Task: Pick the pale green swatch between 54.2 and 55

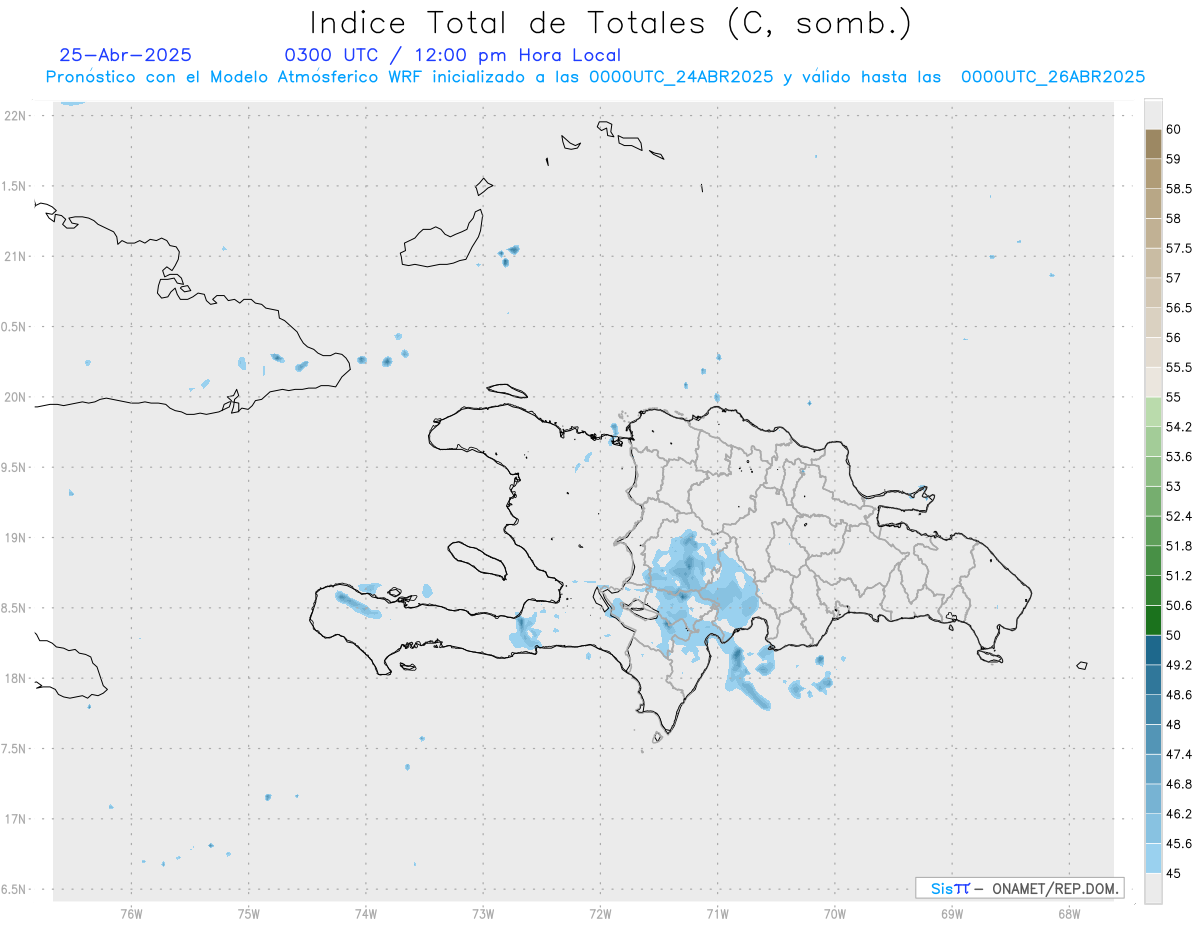Action: pyautogui.click(x=1153, y=412)
